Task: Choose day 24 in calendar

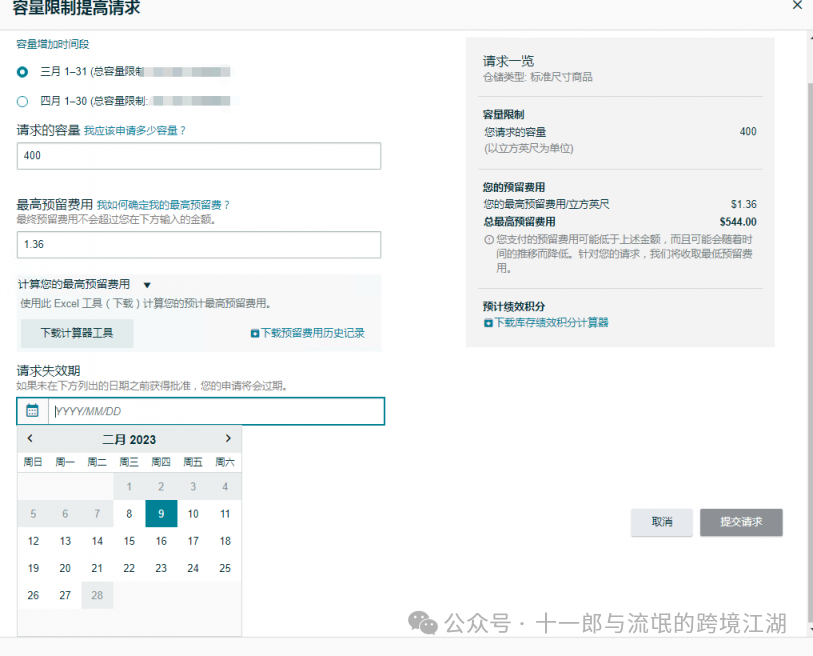Action: click(x=193, y=568)
